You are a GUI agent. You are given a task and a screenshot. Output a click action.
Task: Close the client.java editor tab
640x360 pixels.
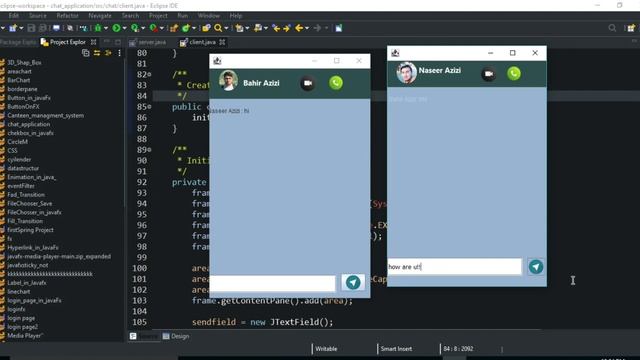click(222, 42)
